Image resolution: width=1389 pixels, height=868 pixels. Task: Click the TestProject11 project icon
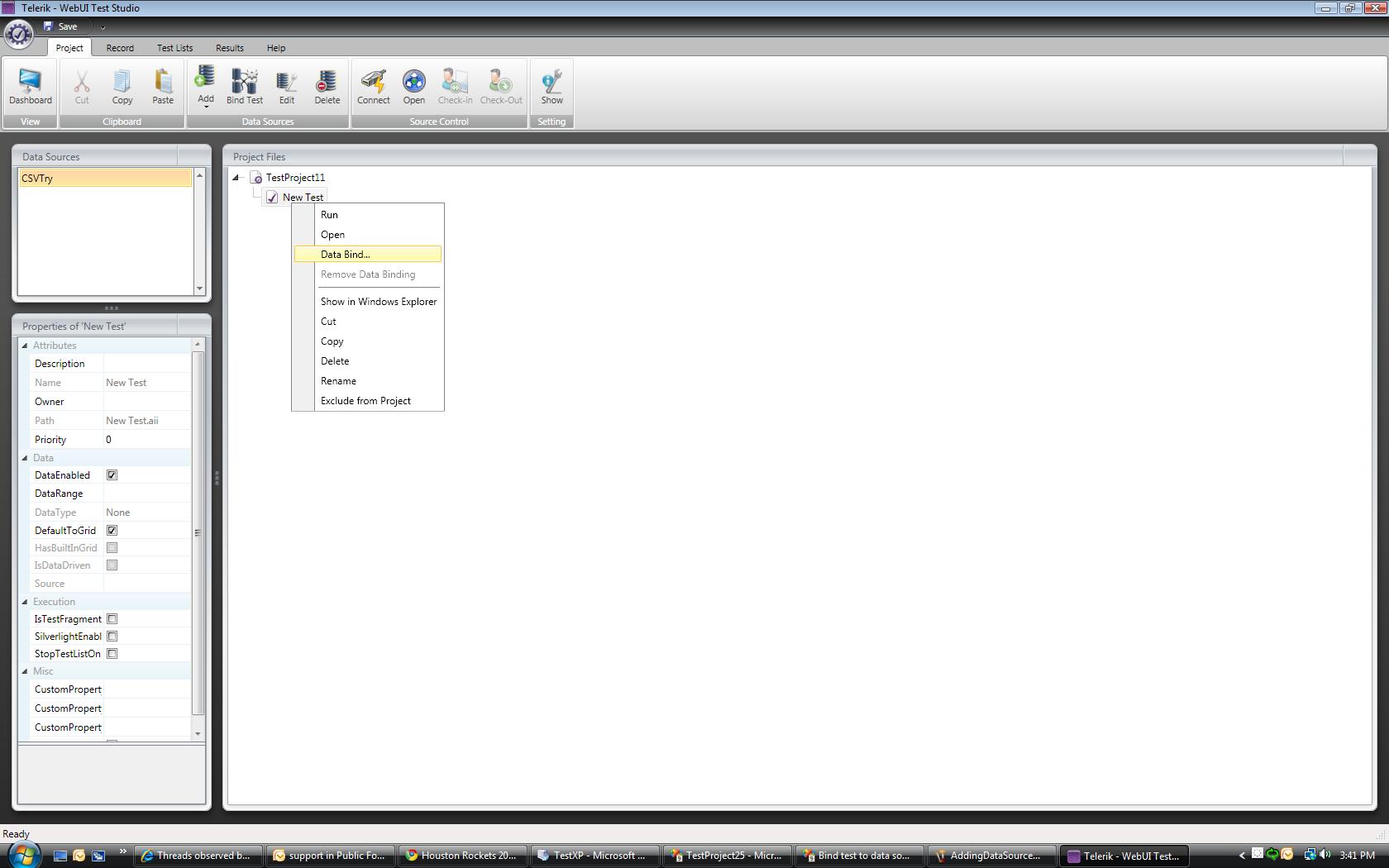[x=256, y=178]
